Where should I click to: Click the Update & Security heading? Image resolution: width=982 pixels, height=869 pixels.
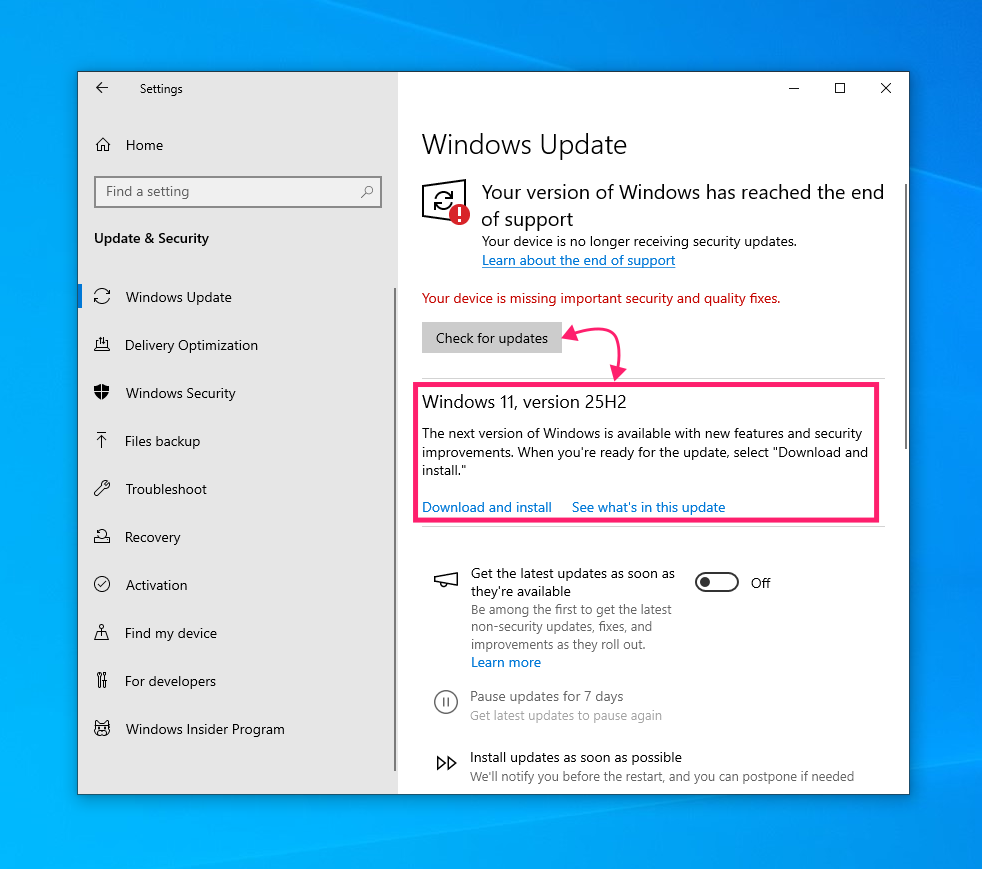152,239
